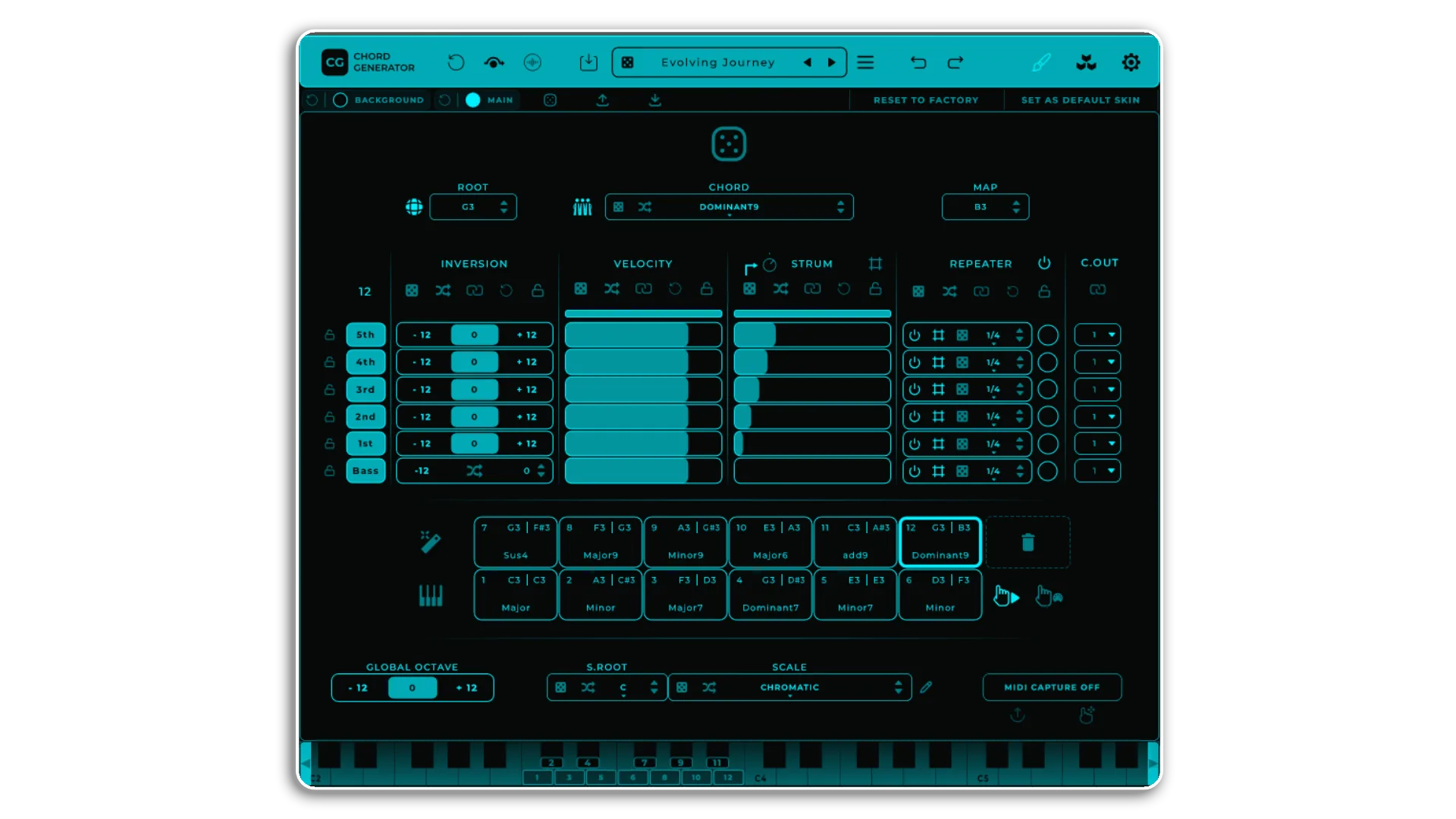Screen dimensions: 1456x819
Task: Click the undo arrow in header
Action: point(918,62)
